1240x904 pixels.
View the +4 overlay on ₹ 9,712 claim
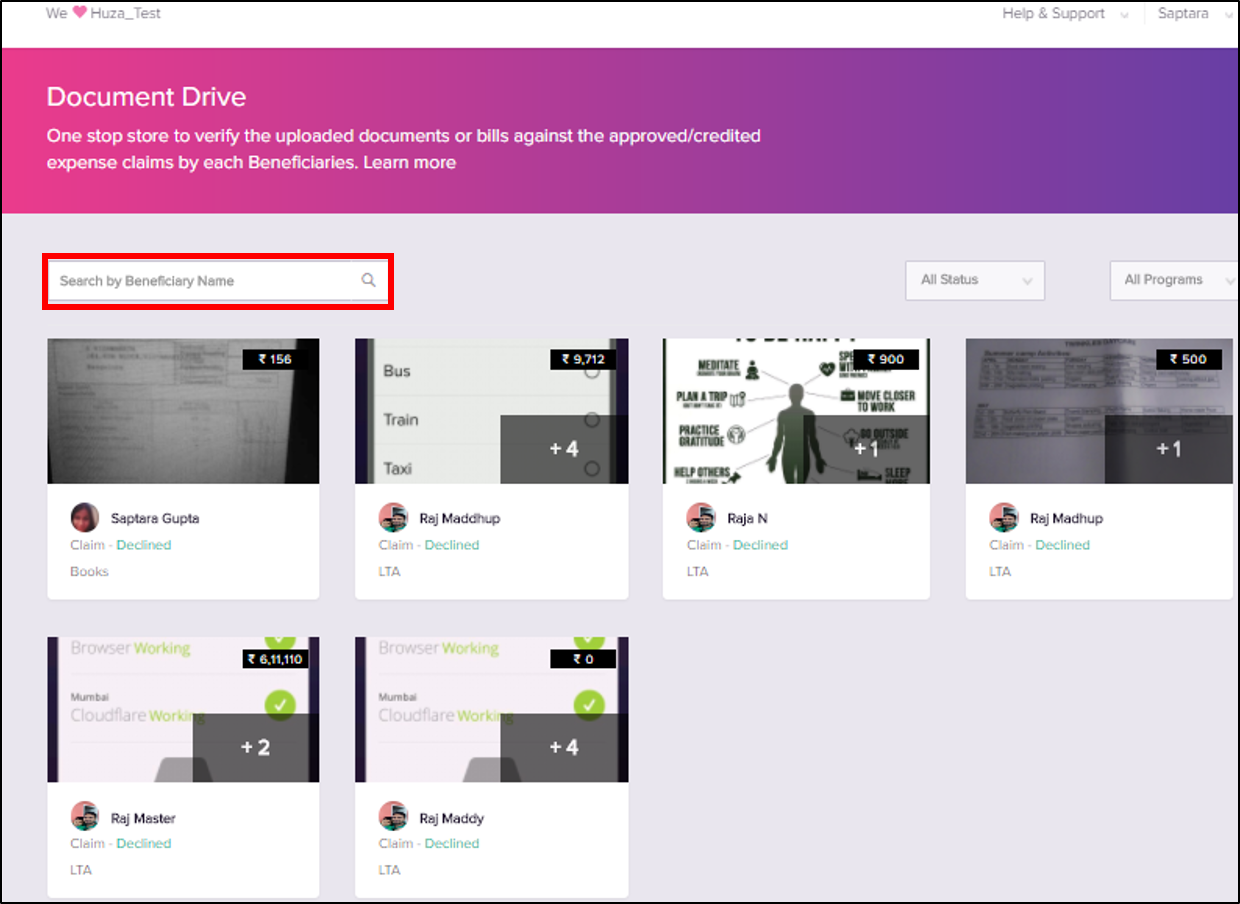pos(564,449)
